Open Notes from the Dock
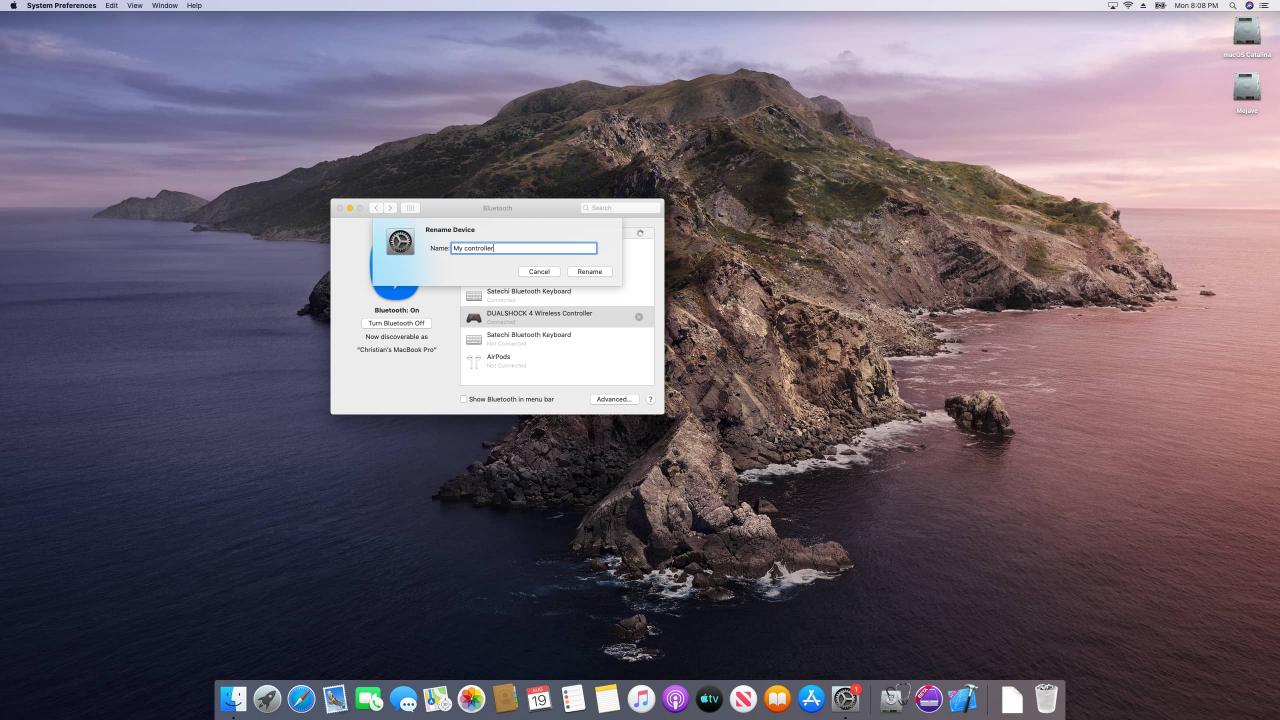Viewport: 1280px width, 720px height. coord(607,698)
